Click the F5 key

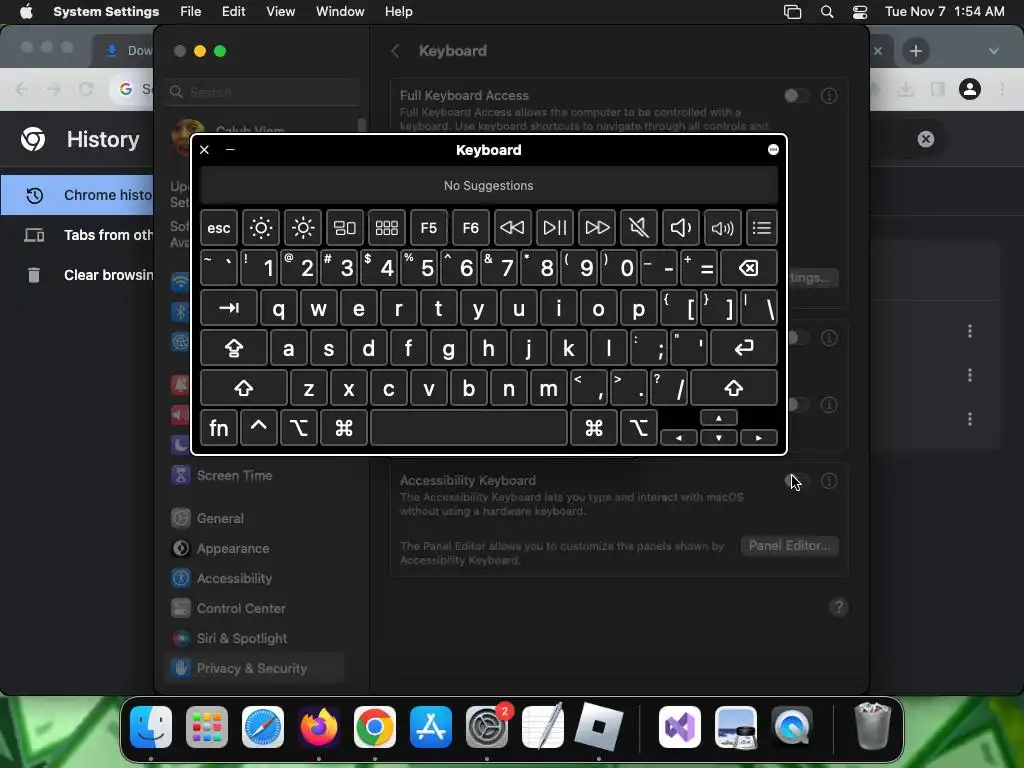pos(428,228)
